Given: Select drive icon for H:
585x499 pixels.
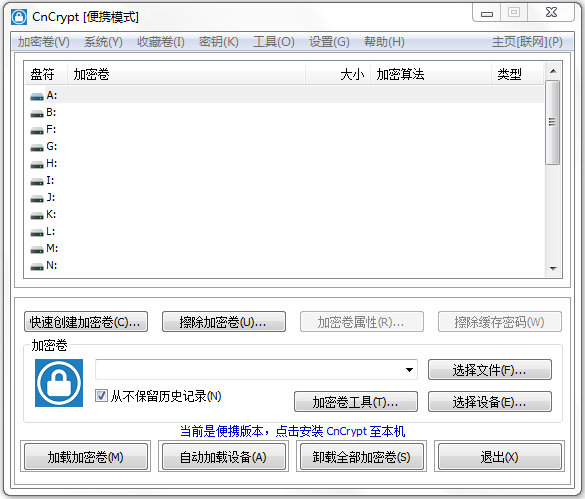Looking at the screenshot, I should pos(37,165).
